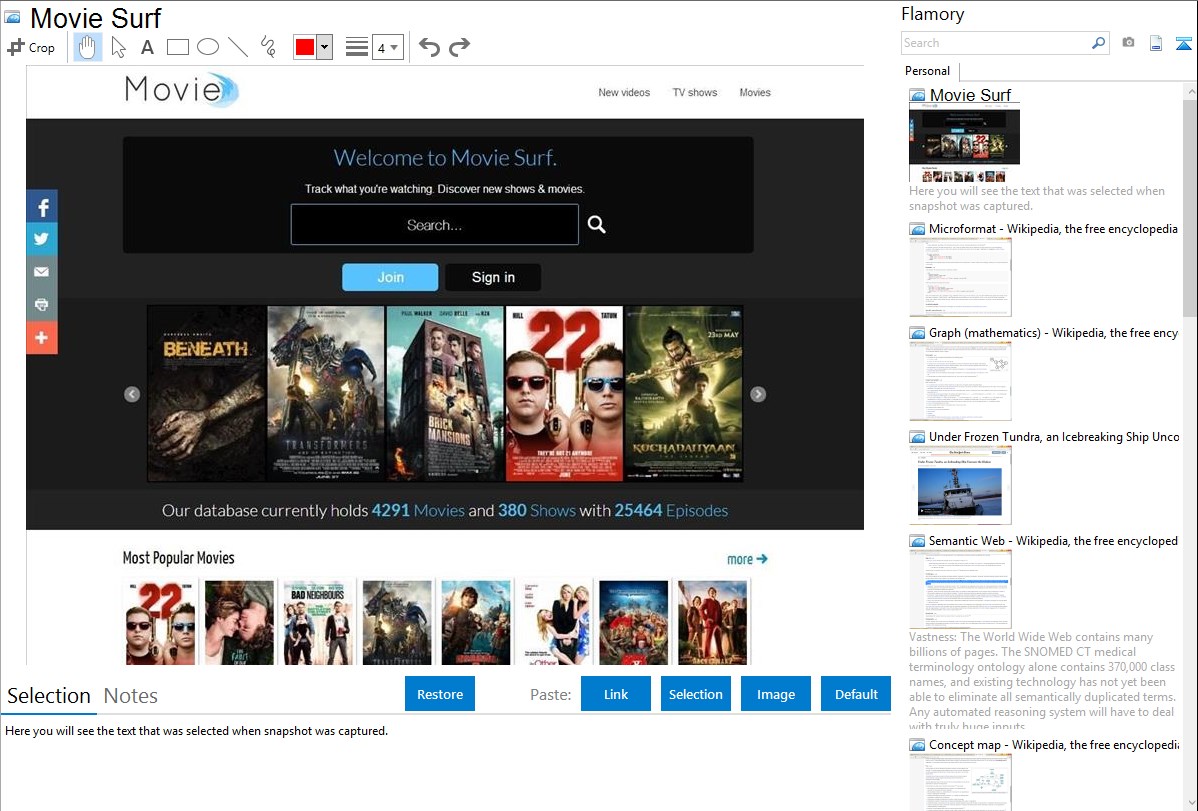
Task: Click the Movie Surf logo
Action: point(182,89)
